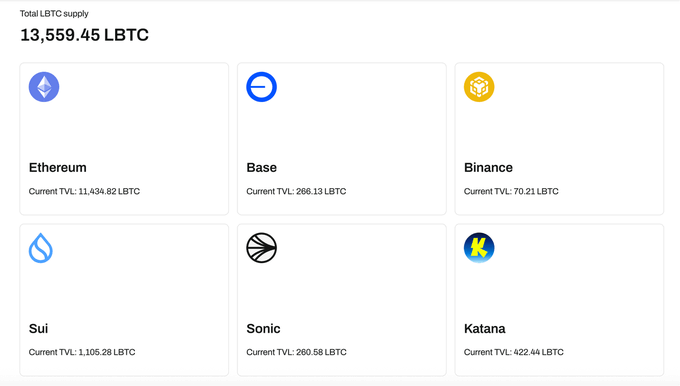This screenshot has width=680, height=386.
Task: Click the Sonic striped circle logo
Action: (x=262, y=248)
